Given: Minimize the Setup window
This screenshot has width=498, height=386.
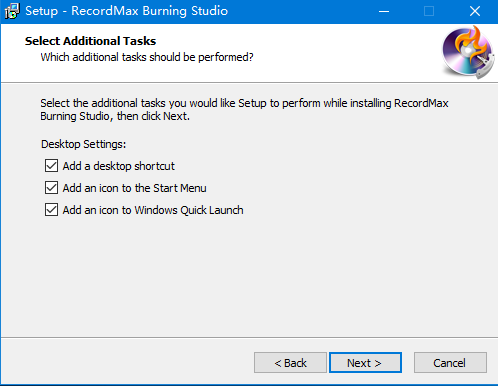Looking at the screenshot, I should pos(384,11).
